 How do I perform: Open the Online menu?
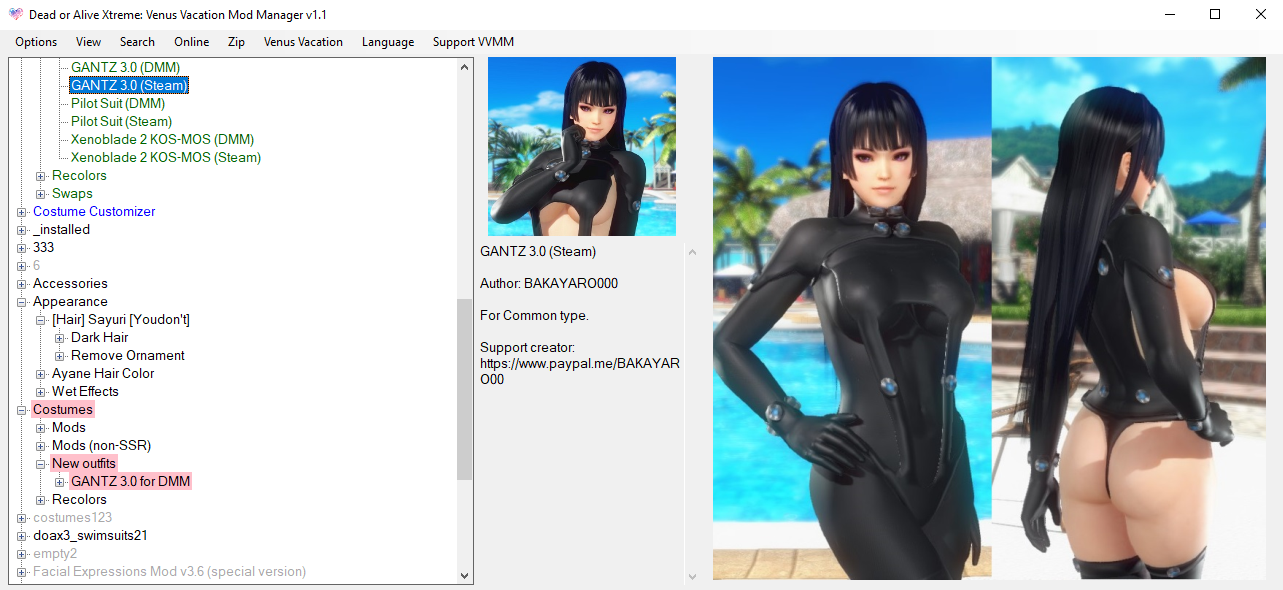coord(191,42)
